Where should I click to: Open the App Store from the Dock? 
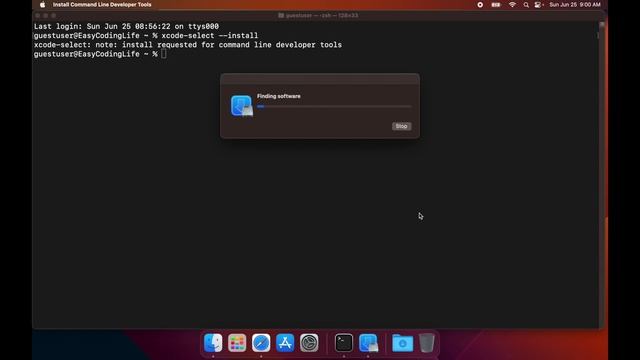click(x=285, y=343)
